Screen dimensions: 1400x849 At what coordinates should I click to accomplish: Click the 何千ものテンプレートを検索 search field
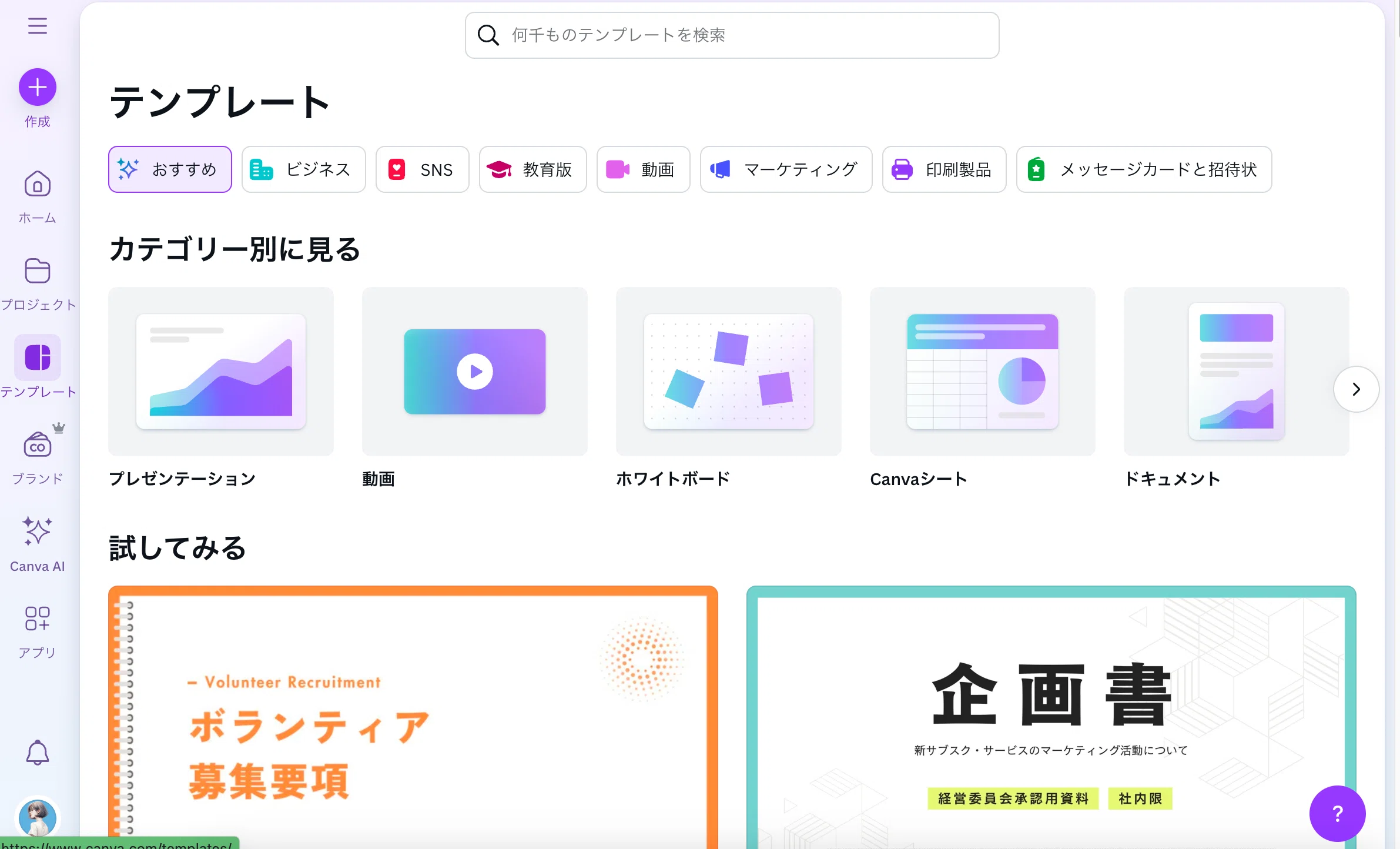pyautogui.click(x=732, y=35)
